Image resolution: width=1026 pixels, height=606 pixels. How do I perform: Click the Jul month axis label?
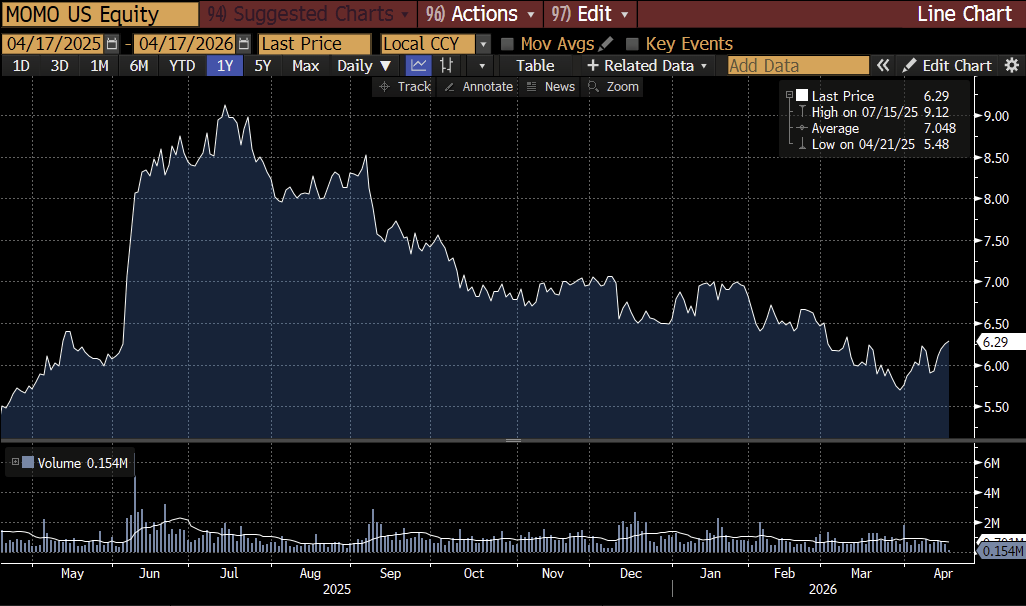coord(229,573)
